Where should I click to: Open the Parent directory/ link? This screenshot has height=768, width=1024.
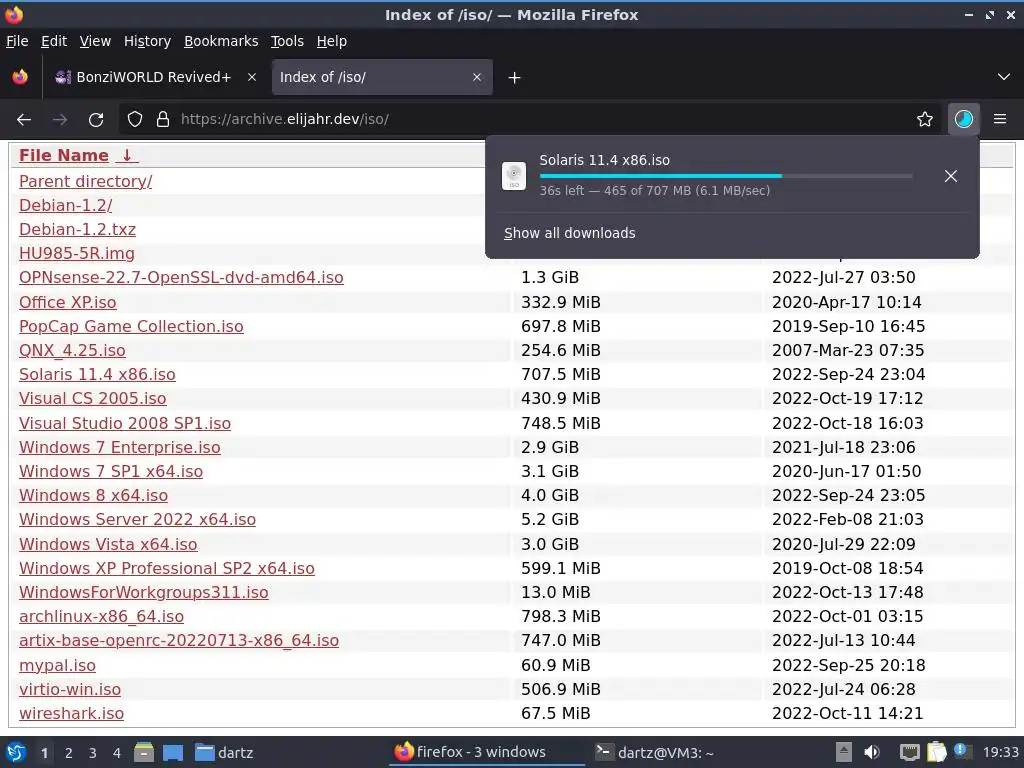point(86,181)
